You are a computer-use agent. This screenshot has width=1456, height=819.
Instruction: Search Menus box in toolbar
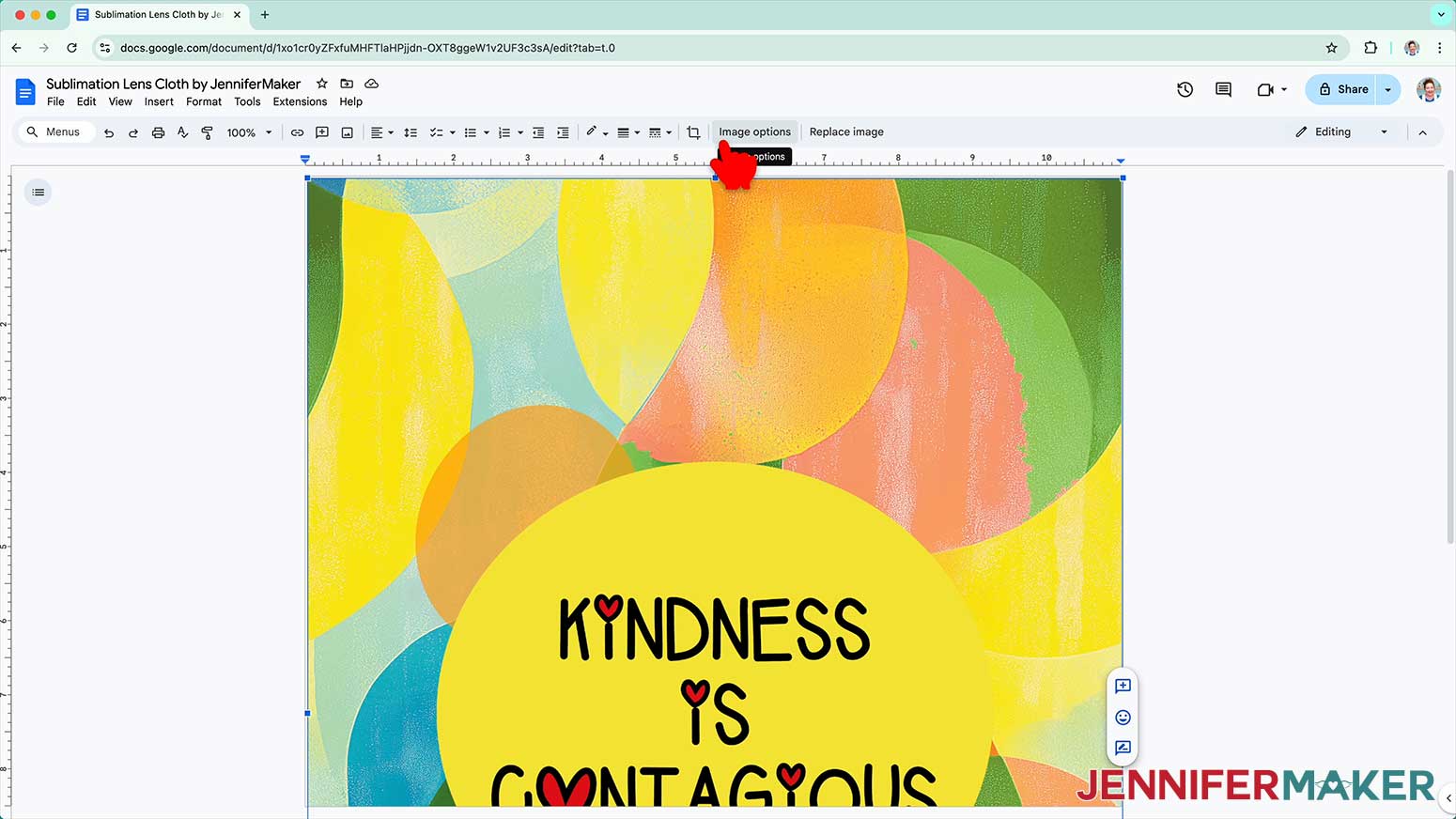coord(55,132)
